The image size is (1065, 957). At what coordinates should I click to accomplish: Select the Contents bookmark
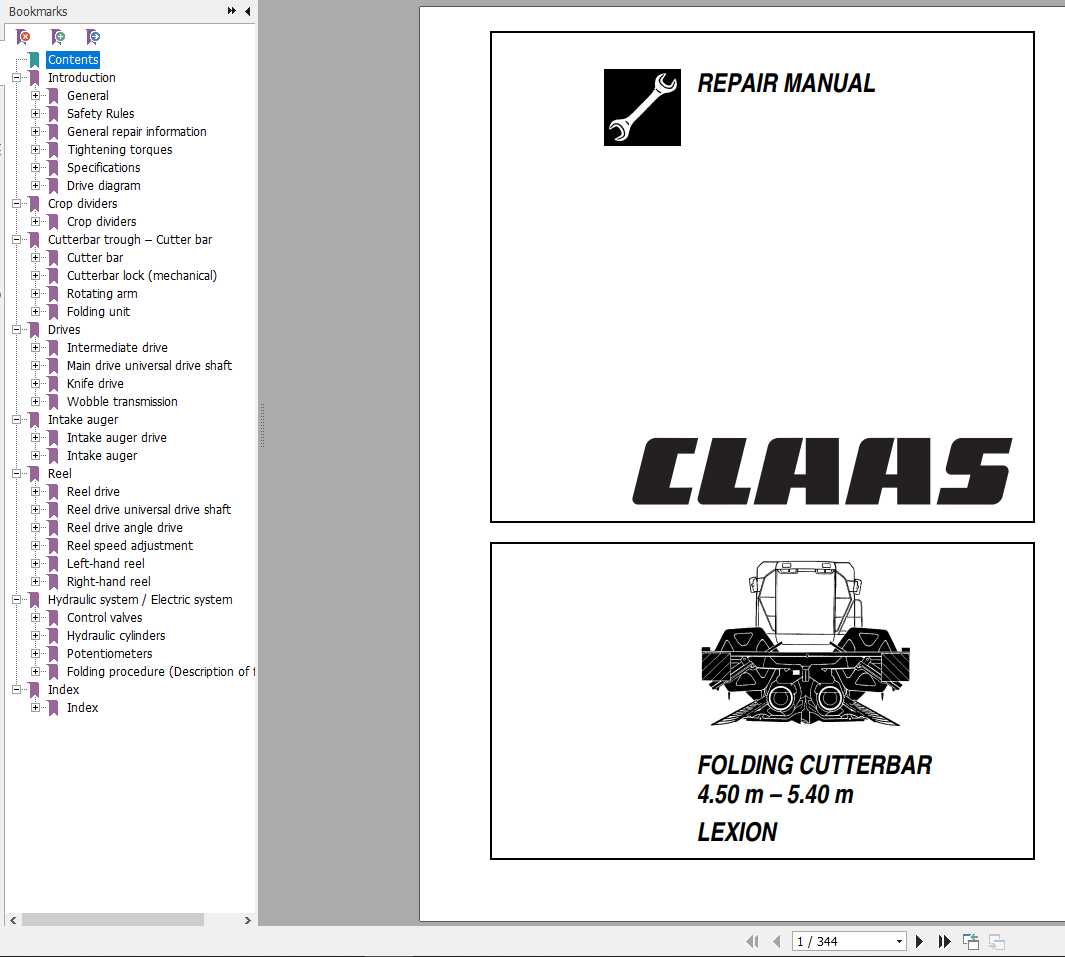tap(73, 60)
